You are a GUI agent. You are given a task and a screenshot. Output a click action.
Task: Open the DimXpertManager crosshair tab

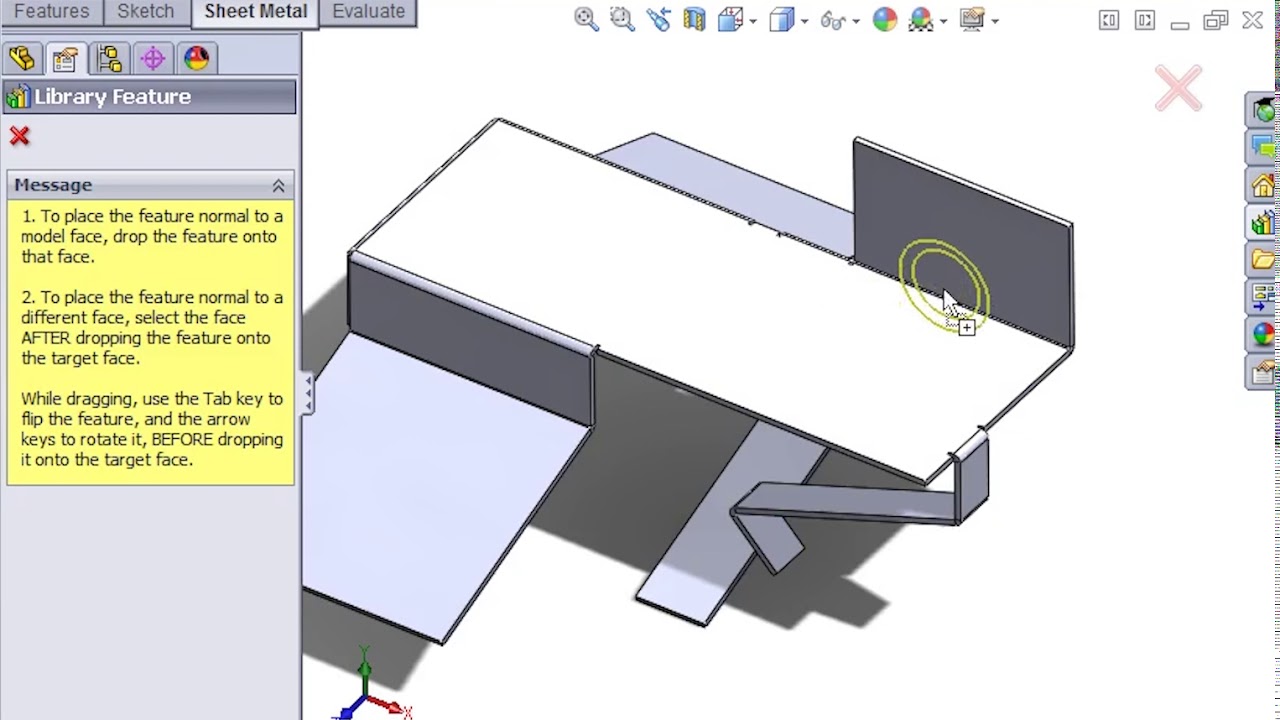(x=152, y=59)
